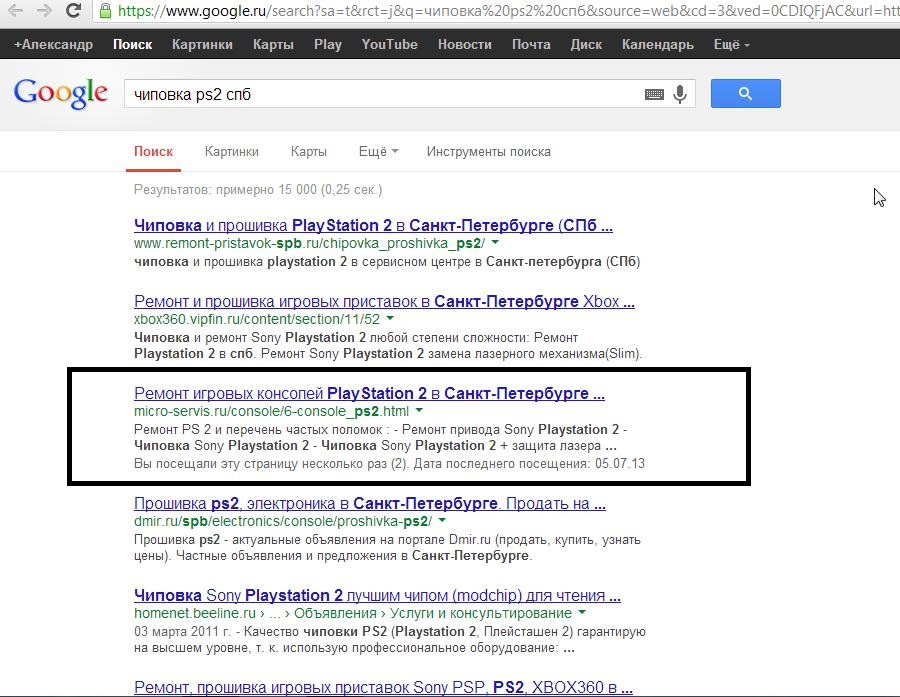Click the visit note Вы посещали эту страницу
Viewport: 900px width, 697px height.
click(x=389, y=463)
